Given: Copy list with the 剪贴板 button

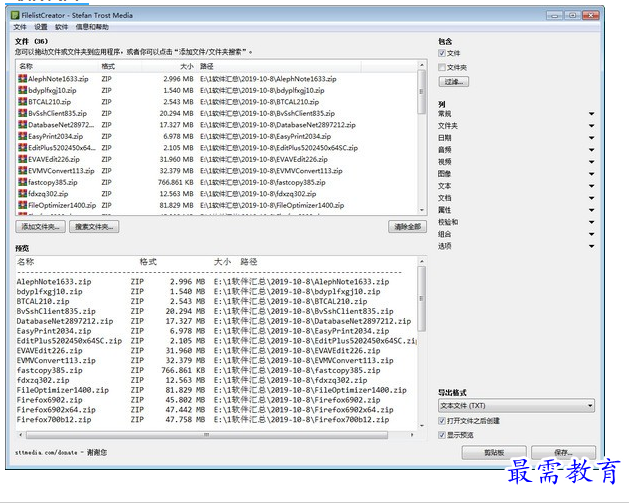Looking at the screenshot, I should 494,452.
